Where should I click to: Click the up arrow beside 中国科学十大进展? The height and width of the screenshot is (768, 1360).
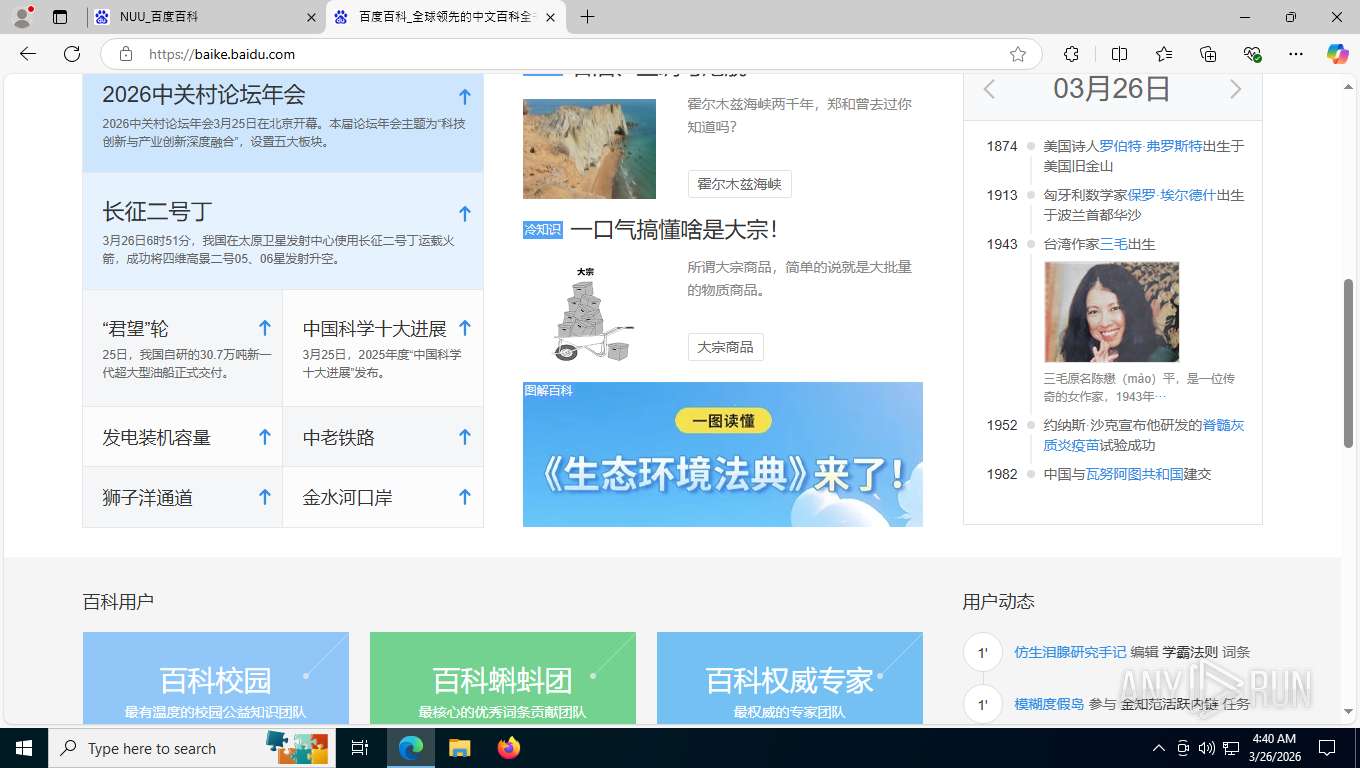click(464, 328)
